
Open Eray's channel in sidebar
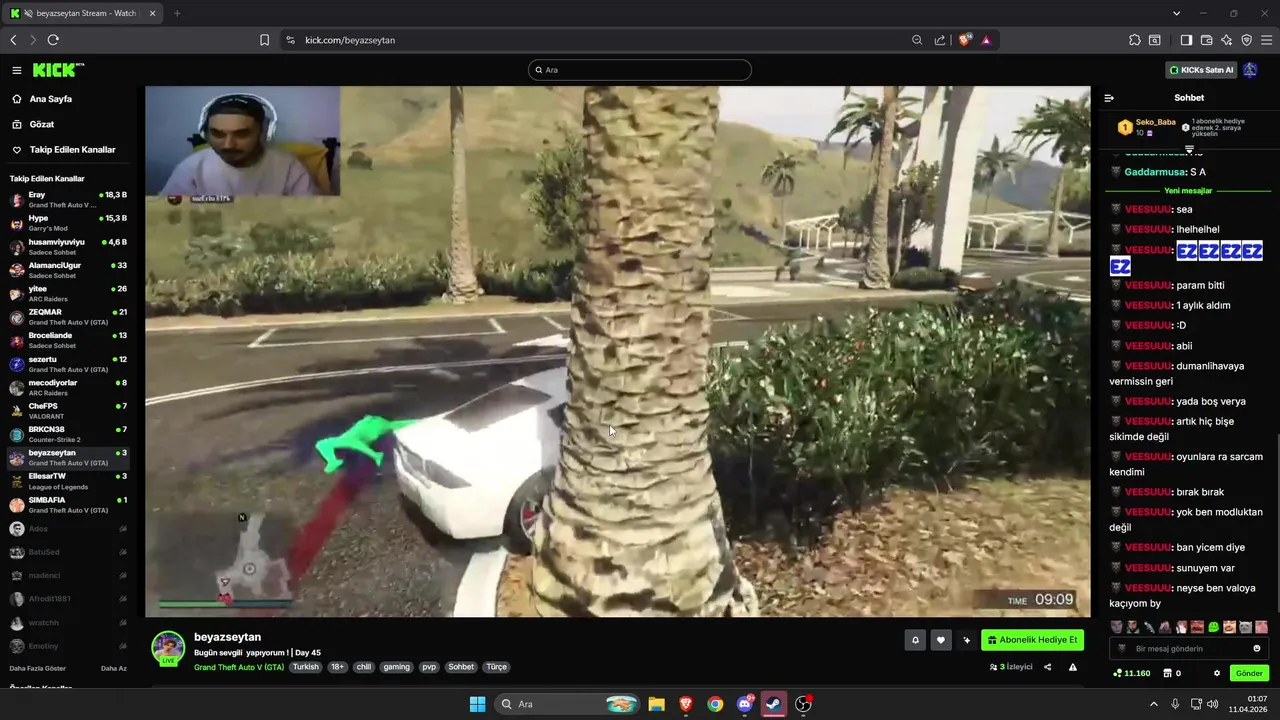click(68, 199)
